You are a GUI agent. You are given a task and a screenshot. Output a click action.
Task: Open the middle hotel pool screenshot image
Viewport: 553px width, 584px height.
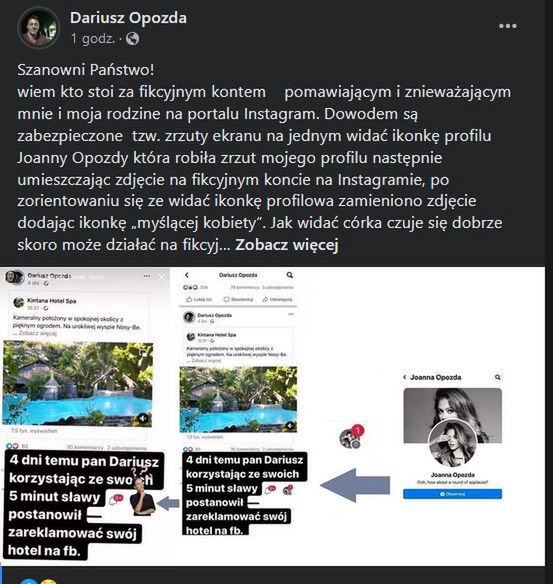click(x=238, y=399)
